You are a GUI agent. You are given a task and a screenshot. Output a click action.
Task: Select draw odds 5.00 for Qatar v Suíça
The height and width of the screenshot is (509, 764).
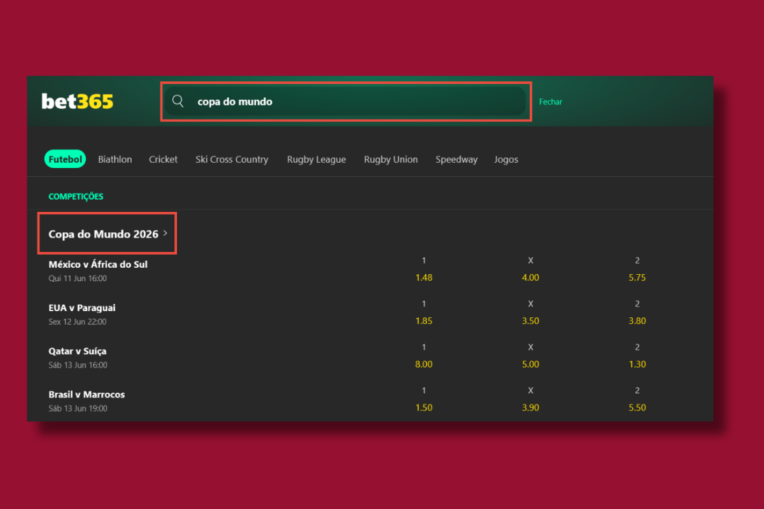531,364
